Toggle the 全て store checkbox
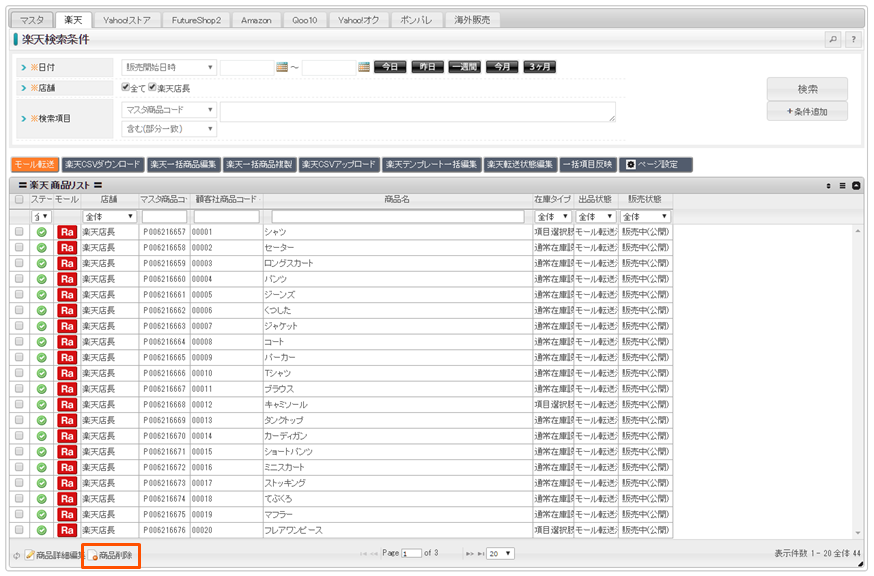 coord(125,87)
